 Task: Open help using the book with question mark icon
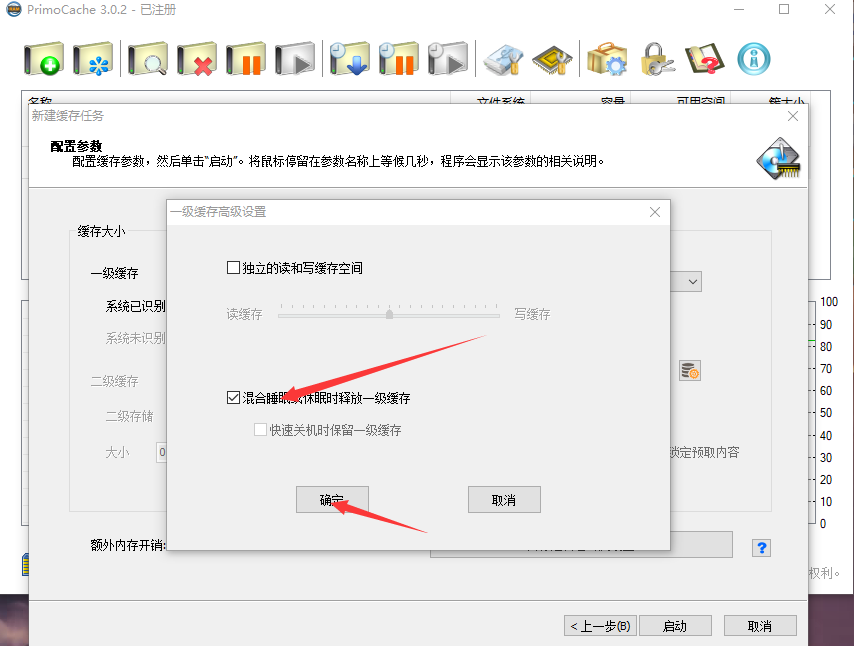coord(705,59)
